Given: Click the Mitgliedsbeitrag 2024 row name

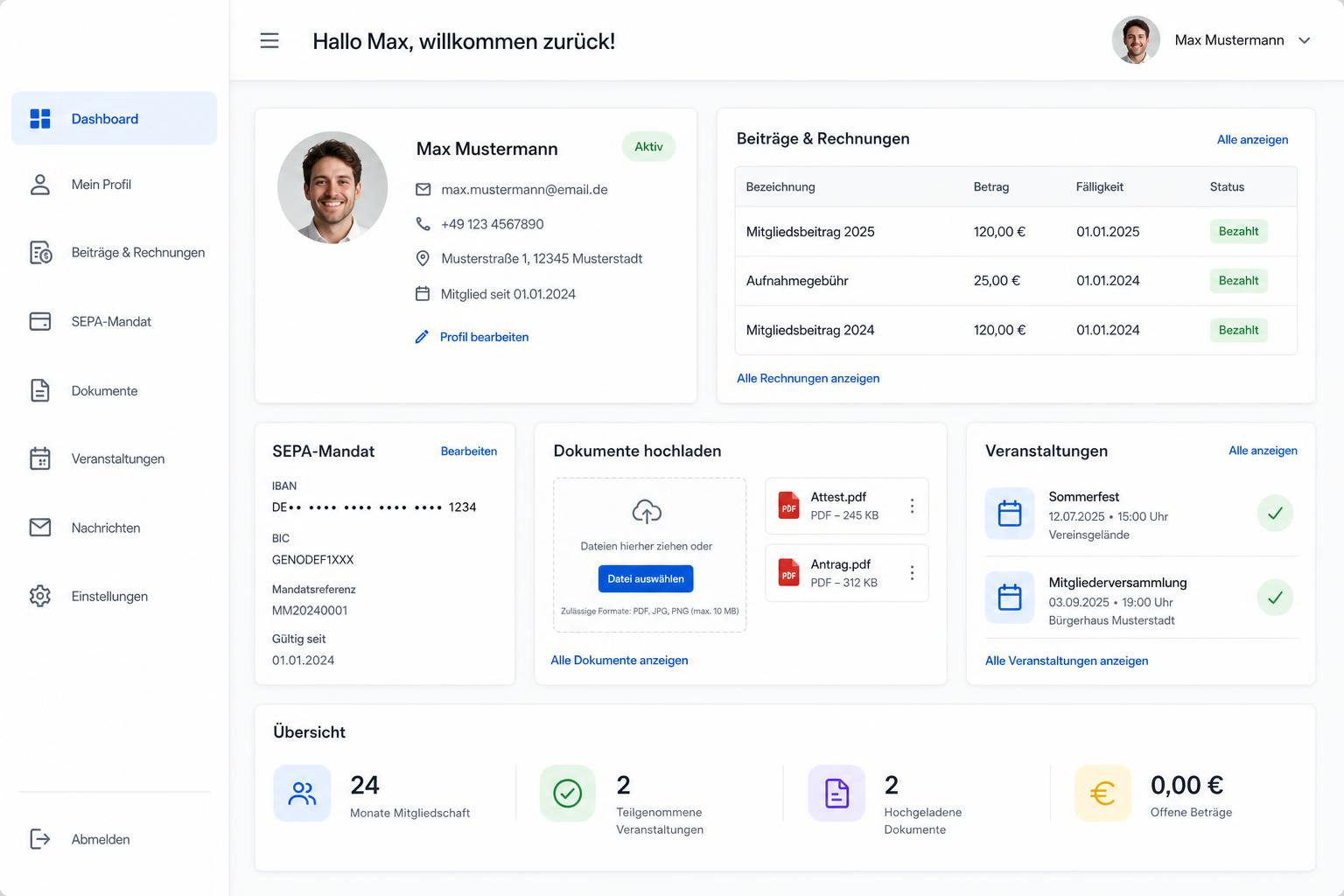Looking at the screenshot, I should click(810, 330).
